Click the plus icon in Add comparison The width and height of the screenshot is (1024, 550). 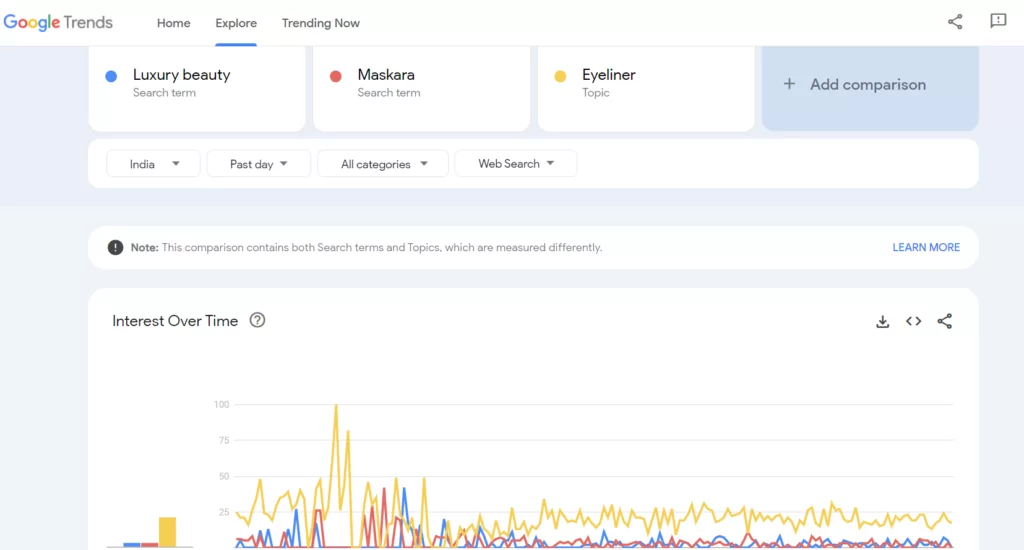point(790,84)
